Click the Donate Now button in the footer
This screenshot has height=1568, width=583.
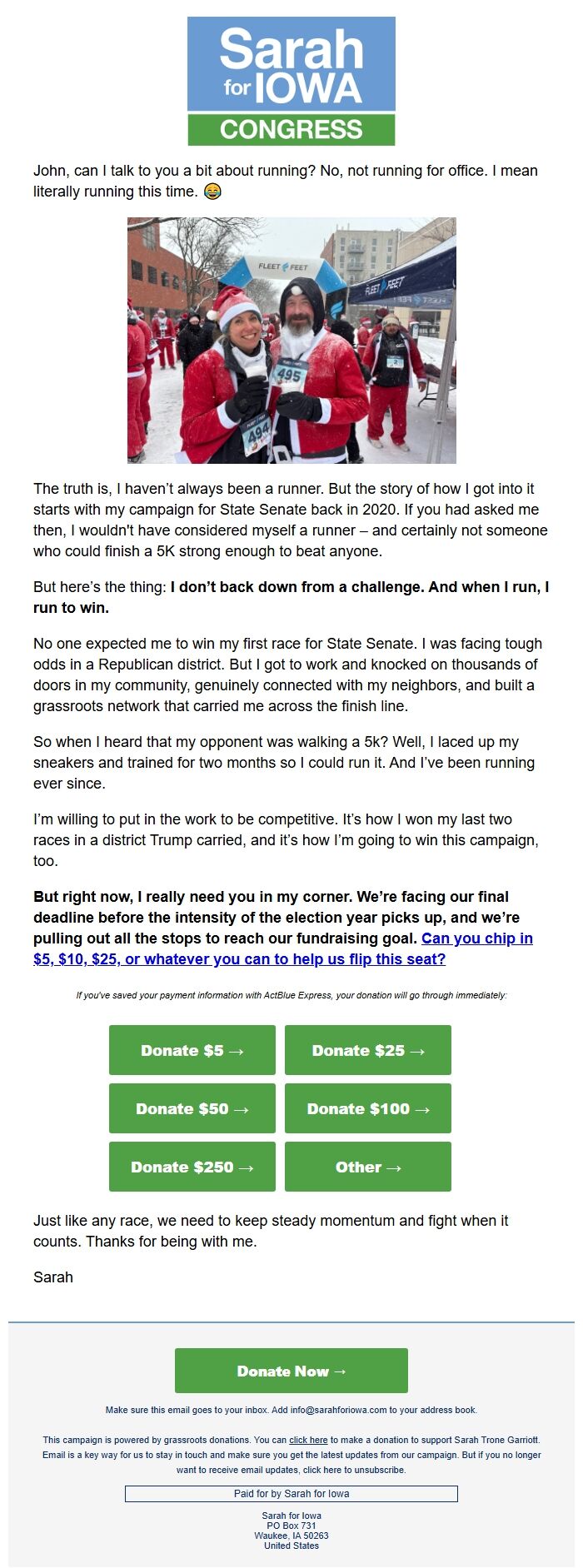point(291,1370)
